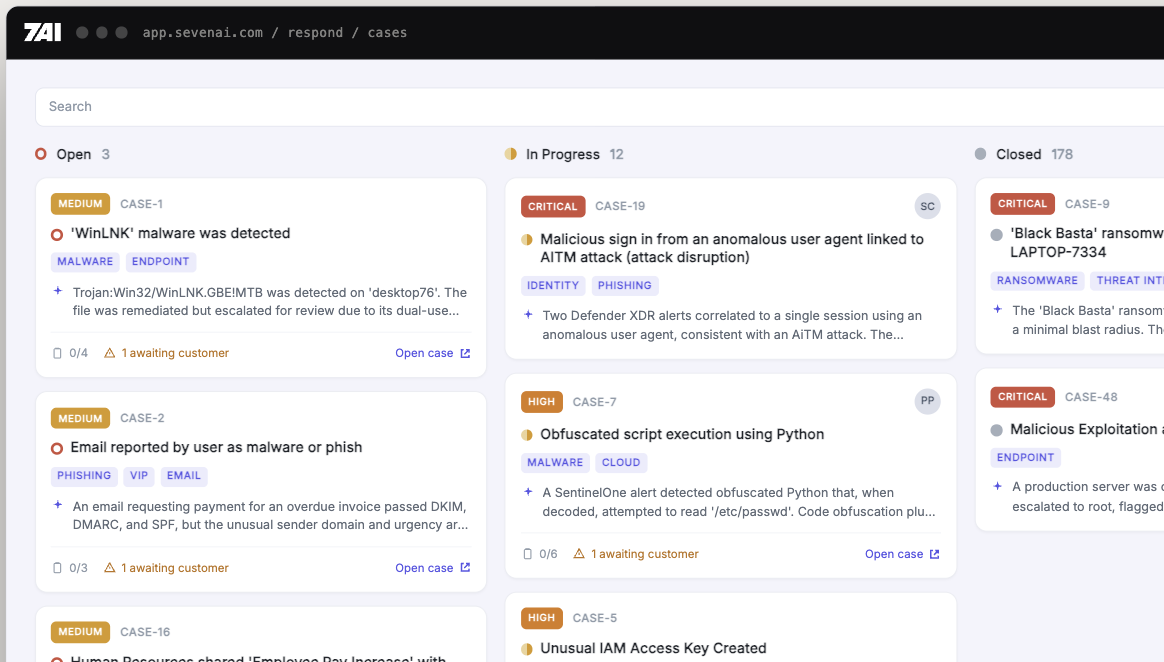Image resolution: width=1164 pixels, height=662 pixels.
Task: Click the Closed column grey dot icon
Action: click(x=981, y=154)
